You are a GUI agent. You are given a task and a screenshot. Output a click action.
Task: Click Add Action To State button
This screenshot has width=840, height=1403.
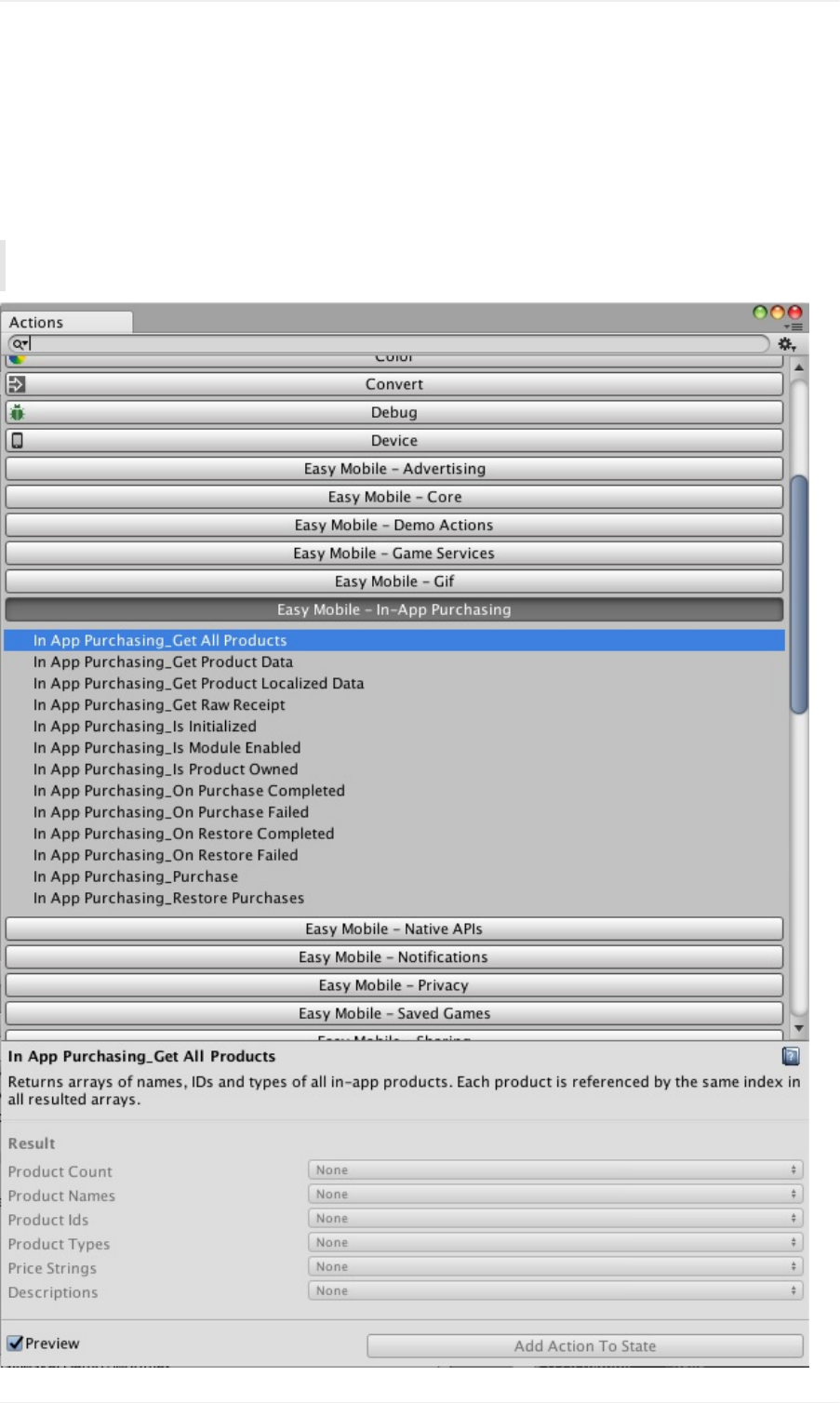pyautogui.click(x=585, y=1345)
